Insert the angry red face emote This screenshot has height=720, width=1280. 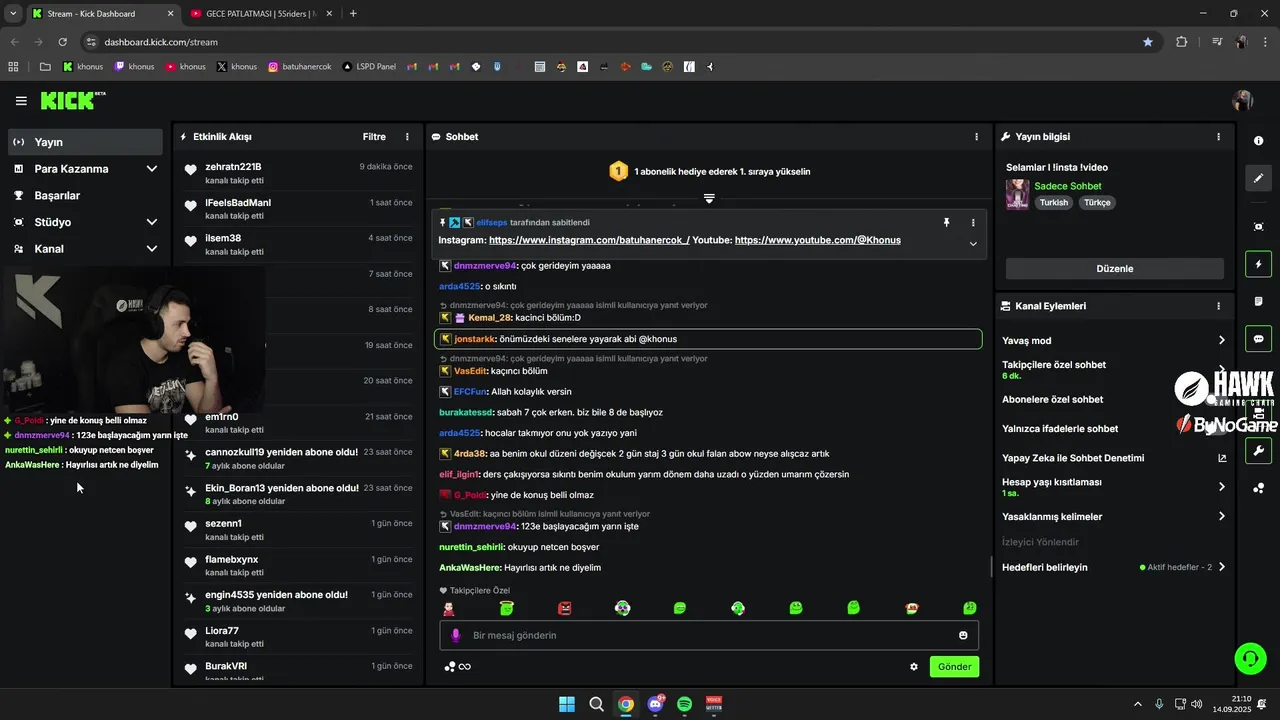coord(565,608)
